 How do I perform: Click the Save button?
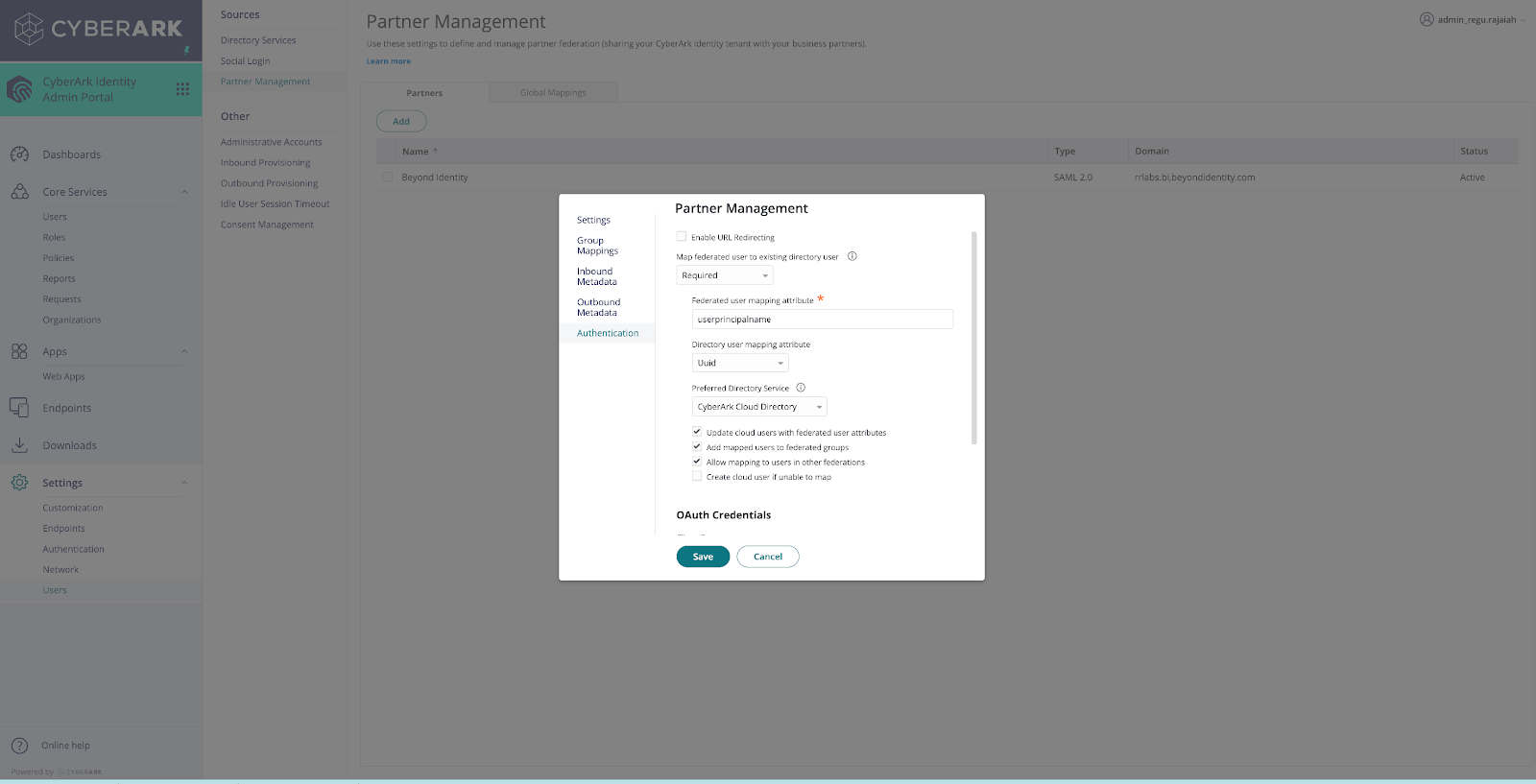[x=703, y=557]
